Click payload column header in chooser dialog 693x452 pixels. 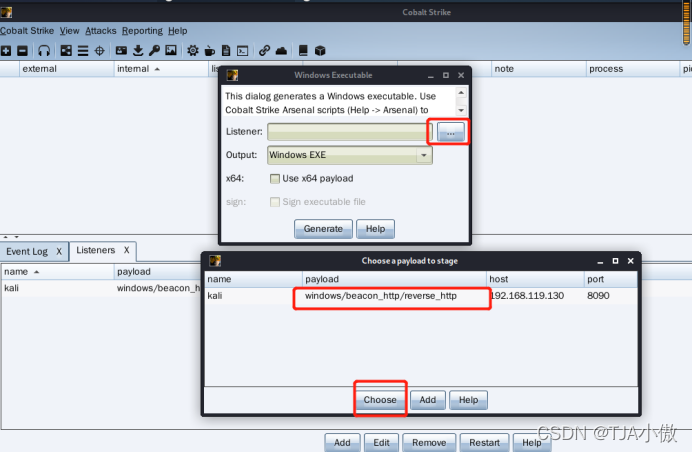(x=394, y=279)
